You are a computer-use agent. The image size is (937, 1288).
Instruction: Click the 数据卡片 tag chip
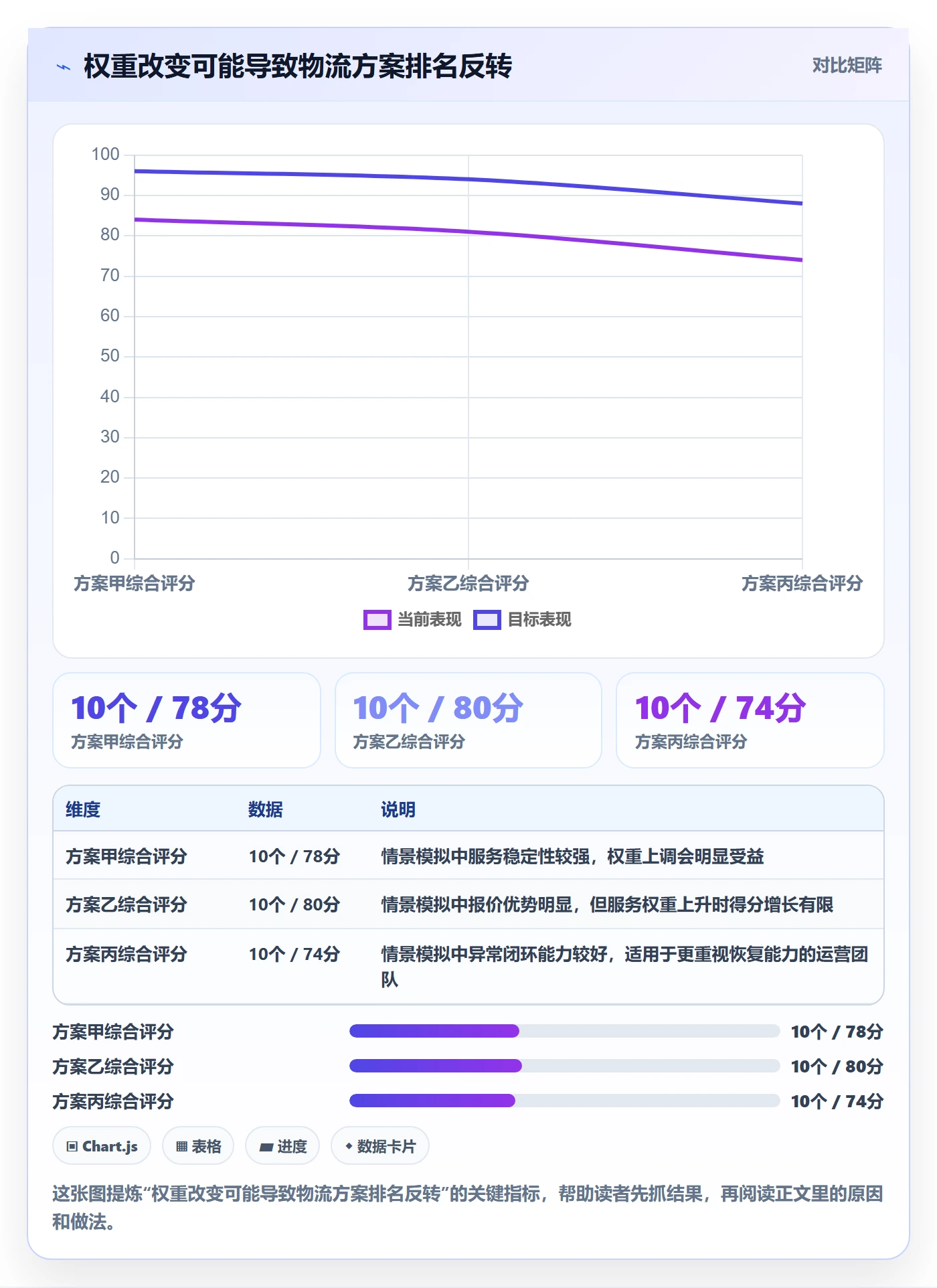click(x=380, y=1146)
